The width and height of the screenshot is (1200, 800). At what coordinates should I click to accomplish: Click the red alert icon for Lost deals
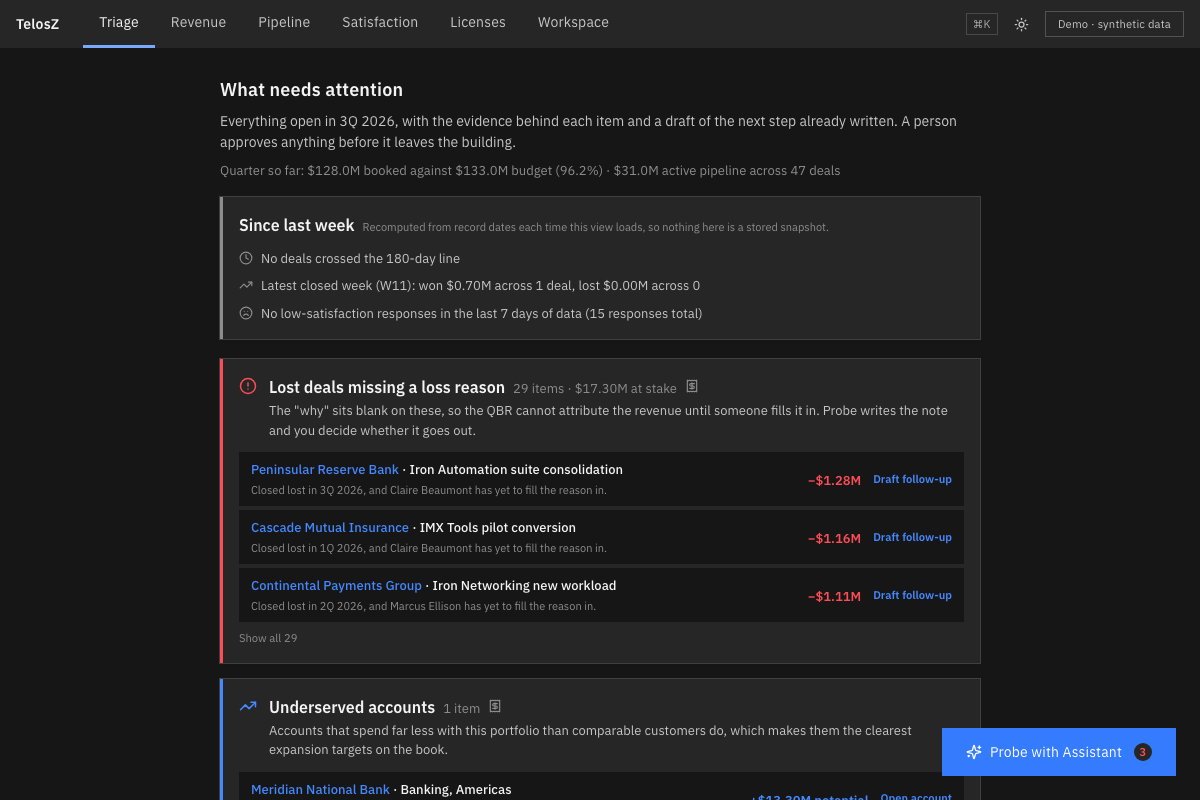[248, 386]
